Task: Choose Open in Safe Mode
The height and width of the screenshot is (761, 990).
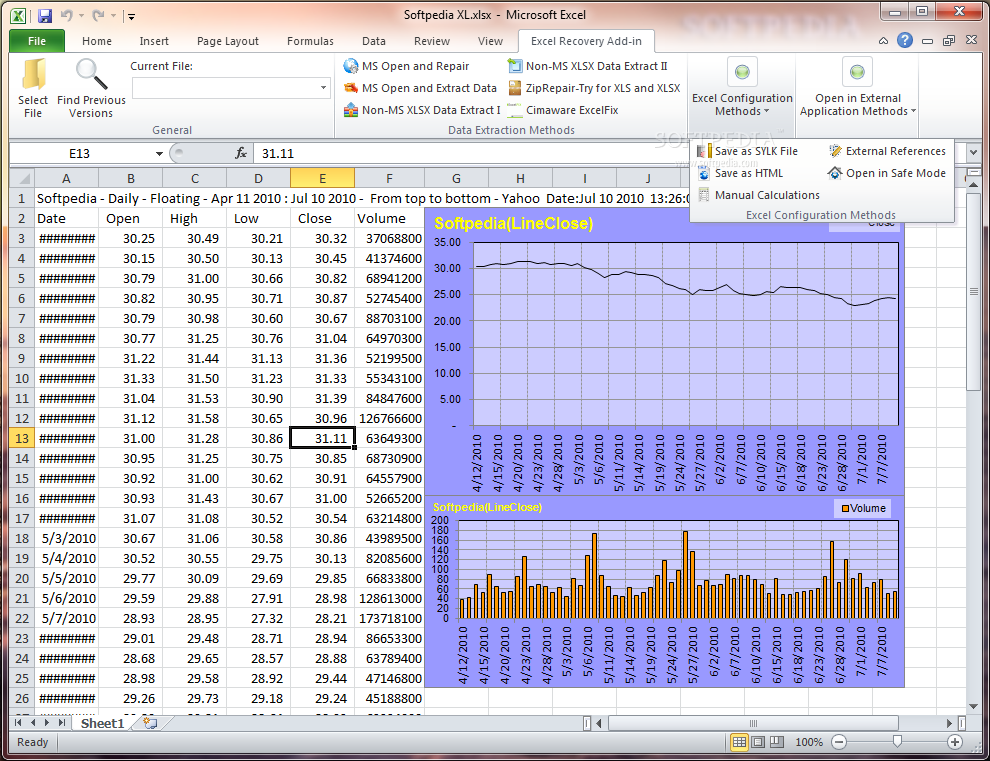Action: pyautogui.click(x=887, y=173)
